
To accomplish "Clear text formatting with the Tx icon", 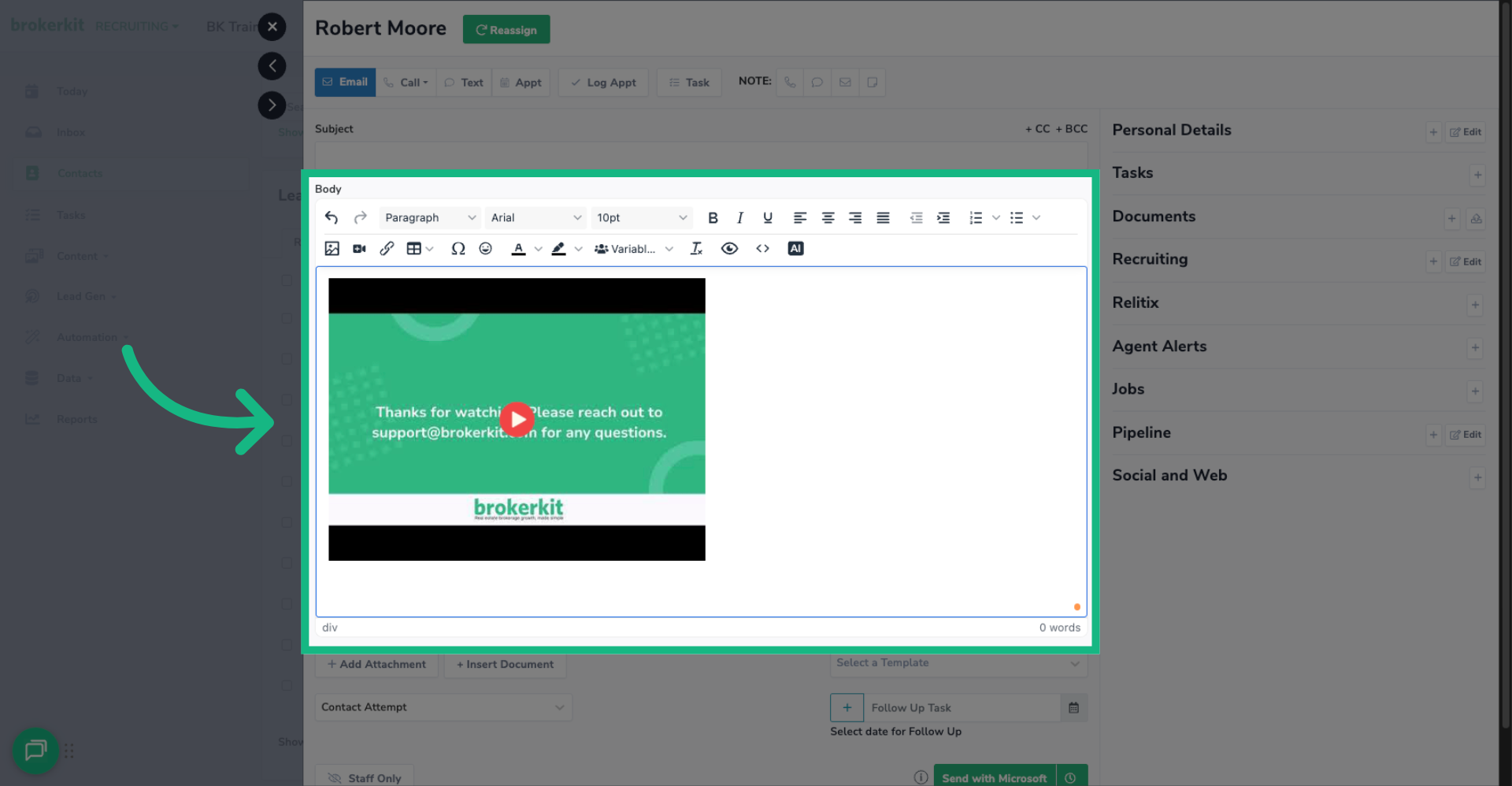I will point(696,248).
